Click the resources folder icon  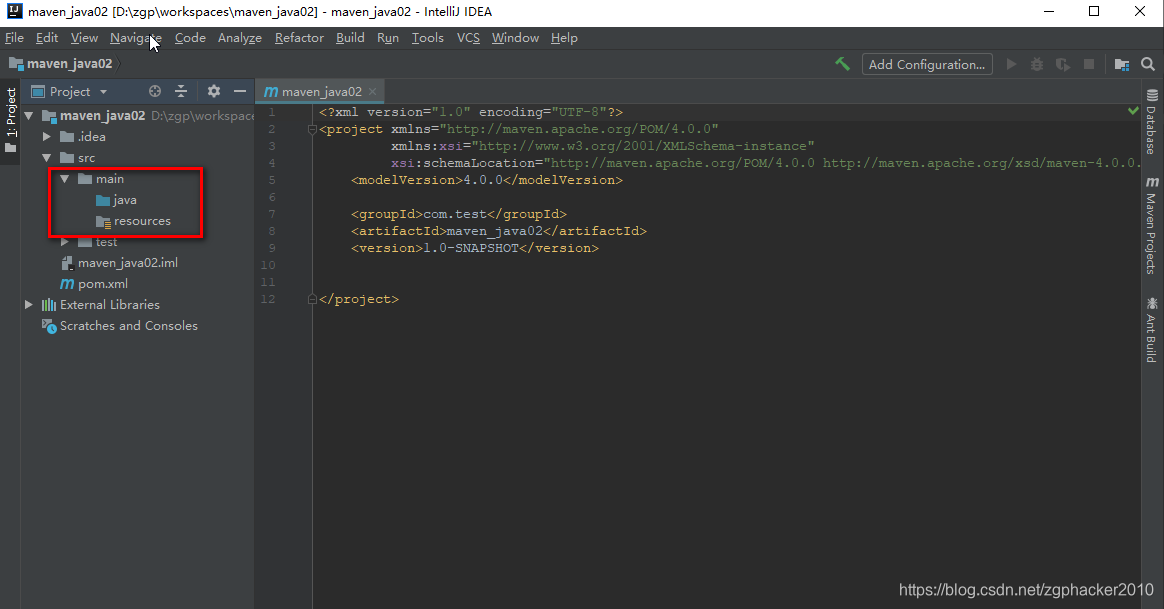coord(103,221)
